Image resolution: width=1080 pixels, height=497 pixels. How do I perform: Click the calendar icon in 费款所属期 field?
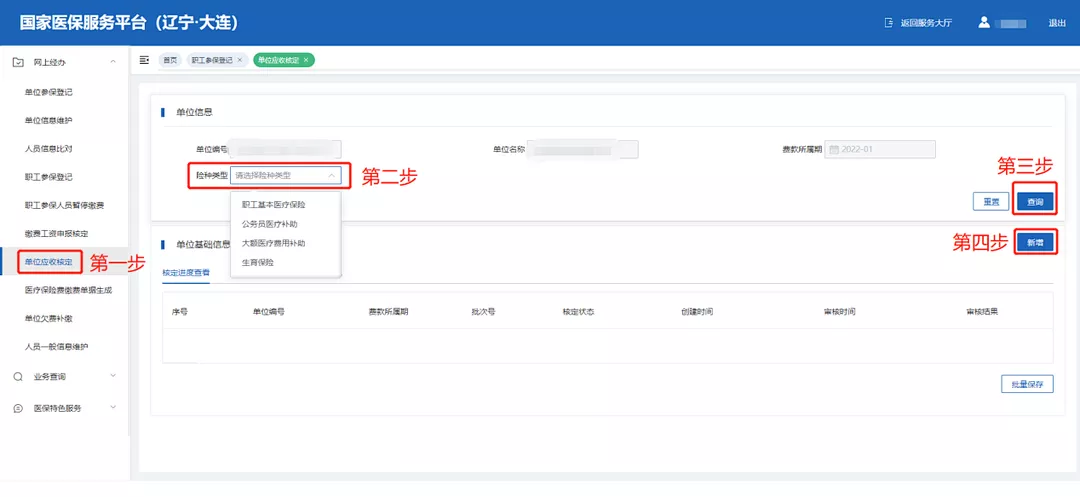[x=832, y=150]
